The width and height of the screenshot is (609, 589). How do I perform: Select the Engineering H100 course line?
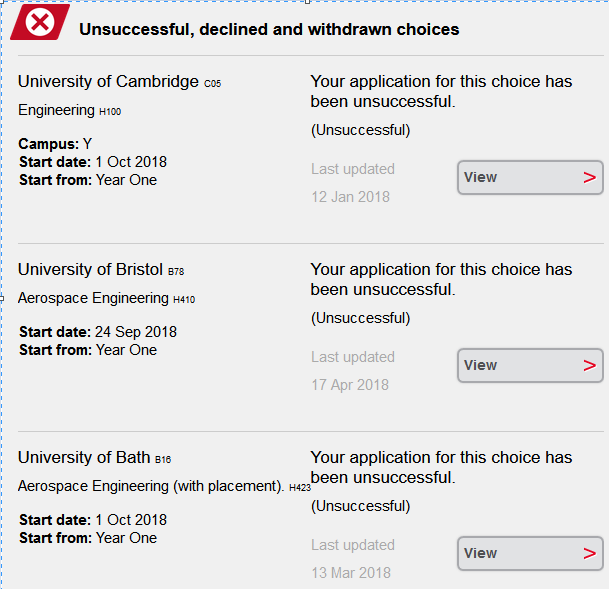(x=69, y=110)
